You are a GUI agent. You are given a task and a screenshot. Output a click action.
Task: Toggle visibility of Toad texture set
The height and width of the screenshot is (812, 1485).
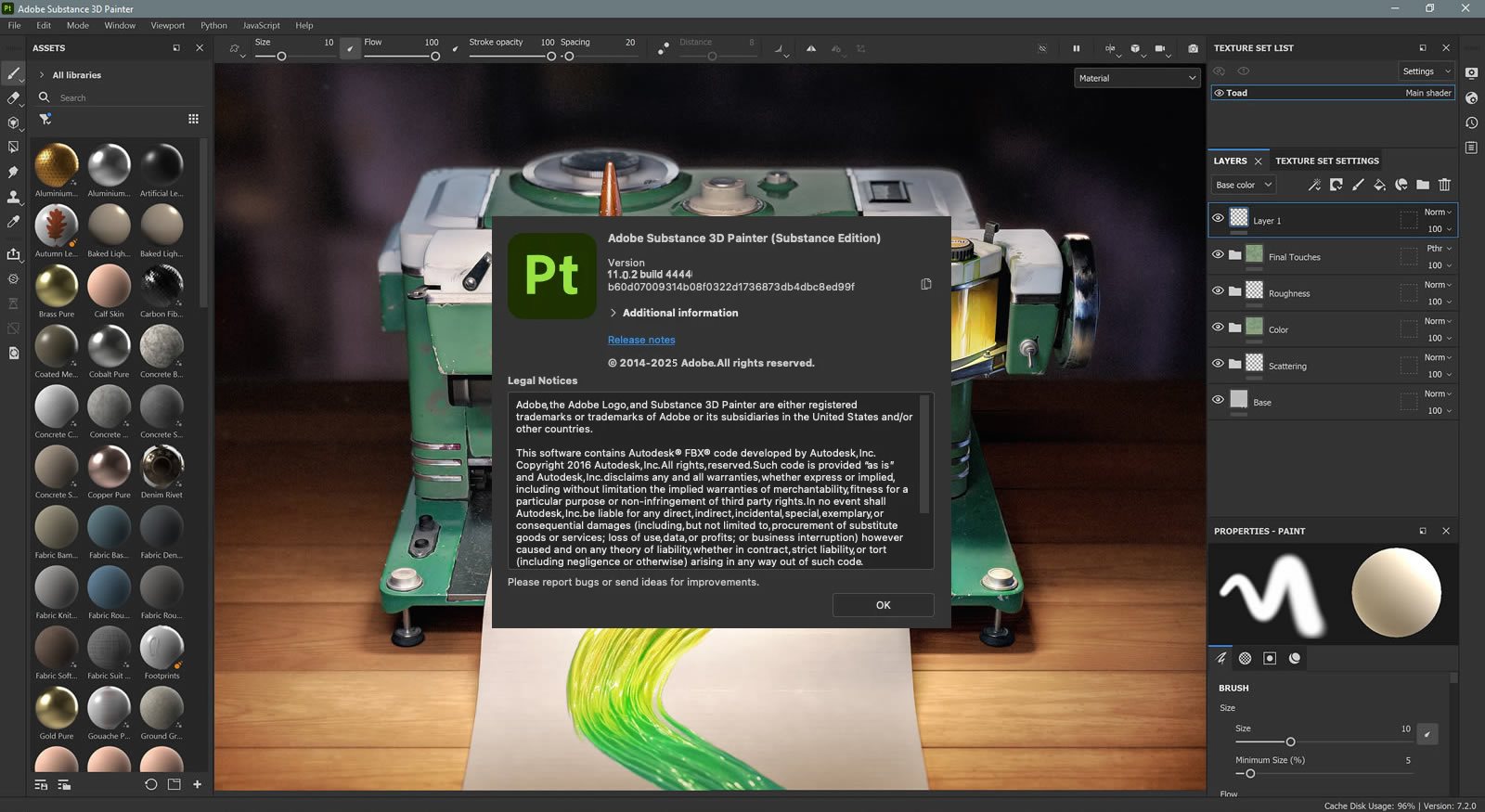click(1219, 93)
